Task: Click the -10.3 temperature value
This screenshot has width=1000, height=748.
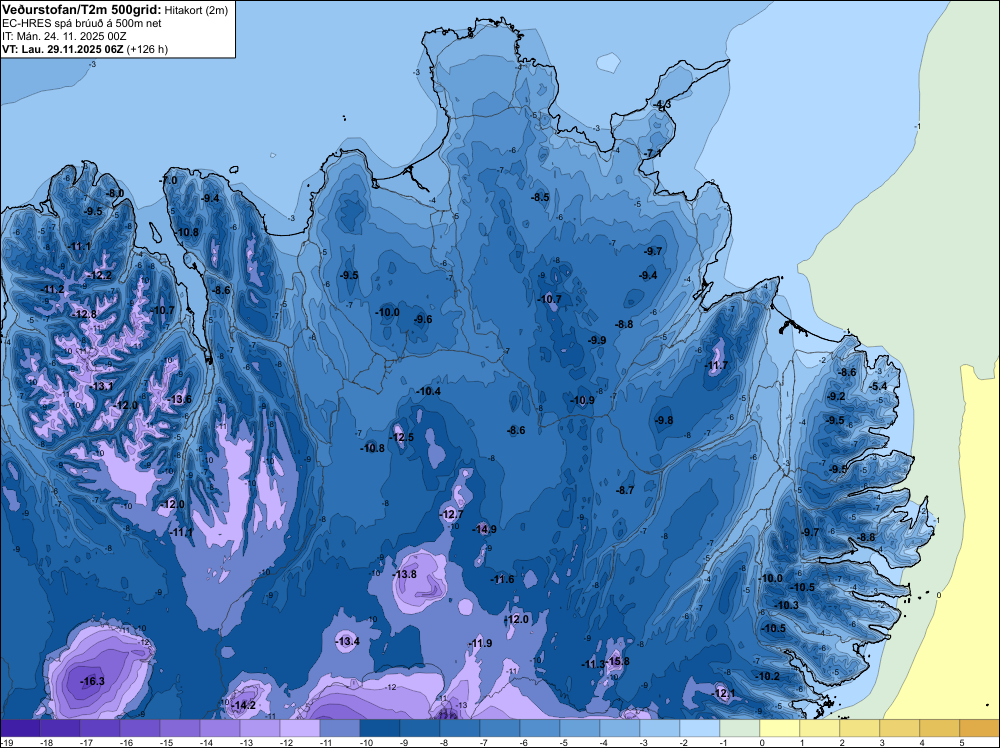Action: pyautogui.click(x=787, y=605)
